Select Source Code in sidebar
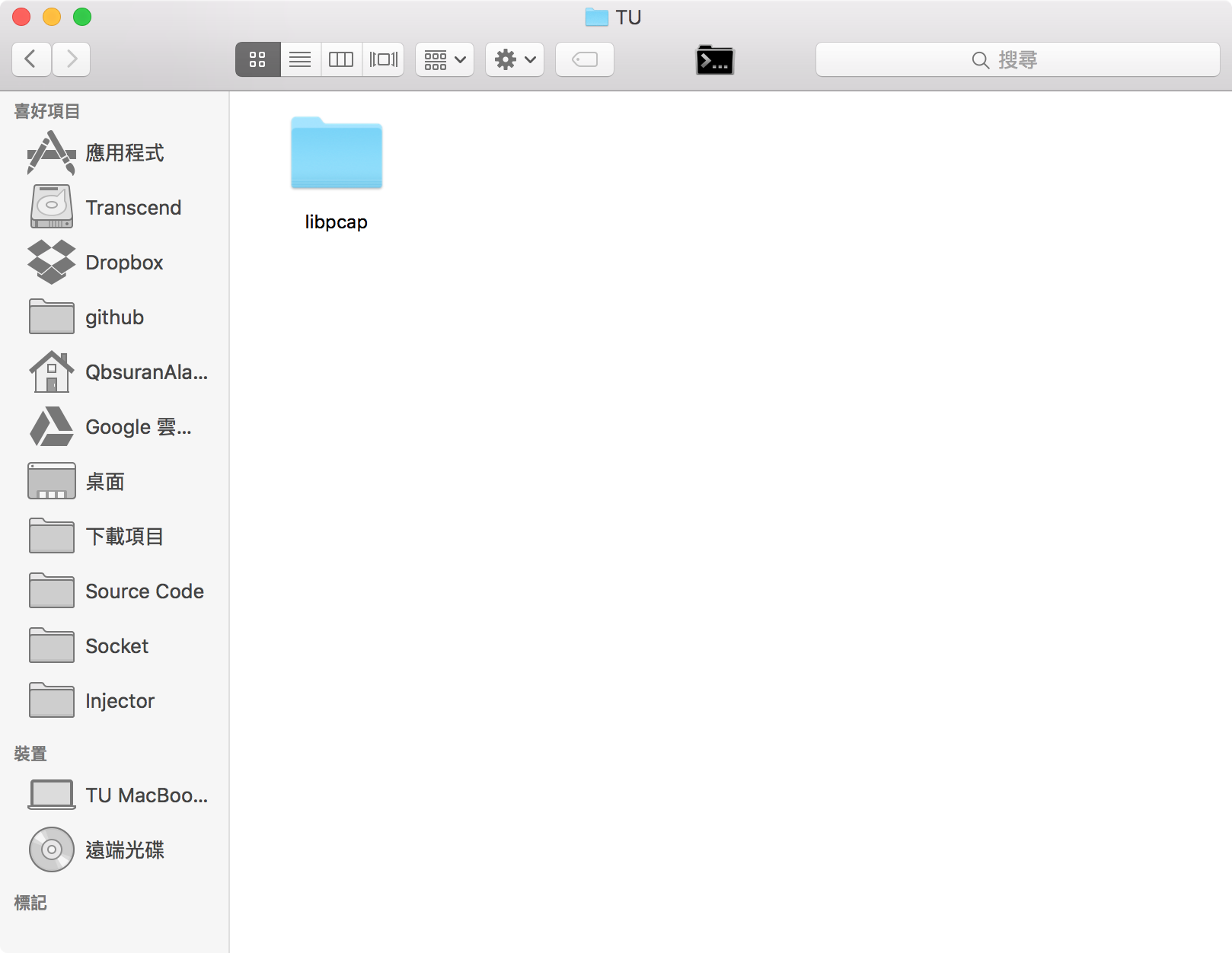Image resolution: width=1232 pixels, height=953 pixels. (x=144, y=591)
